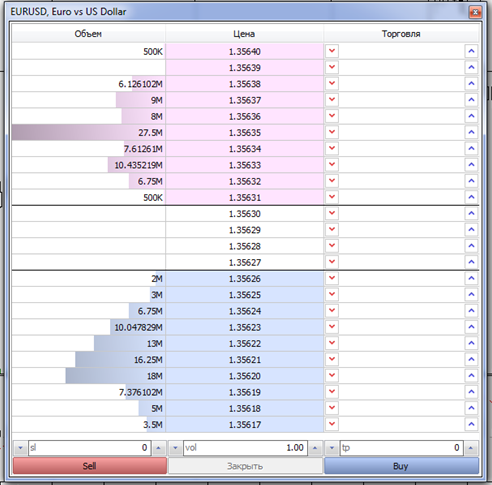Click blue up arrow at price 1.35623
Viewport: 492px width, 485px height.
pos(471,327)
